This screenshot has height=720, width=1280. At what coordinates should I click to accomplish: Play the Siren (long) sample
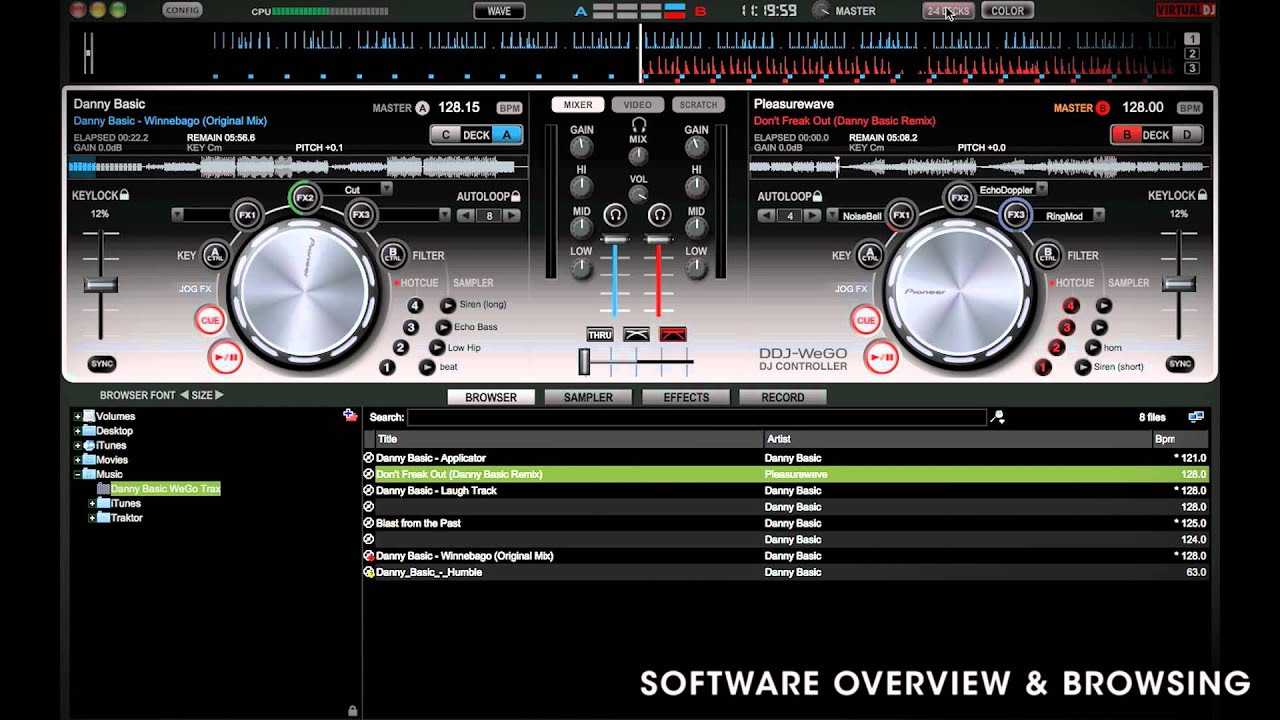(448, 305)
